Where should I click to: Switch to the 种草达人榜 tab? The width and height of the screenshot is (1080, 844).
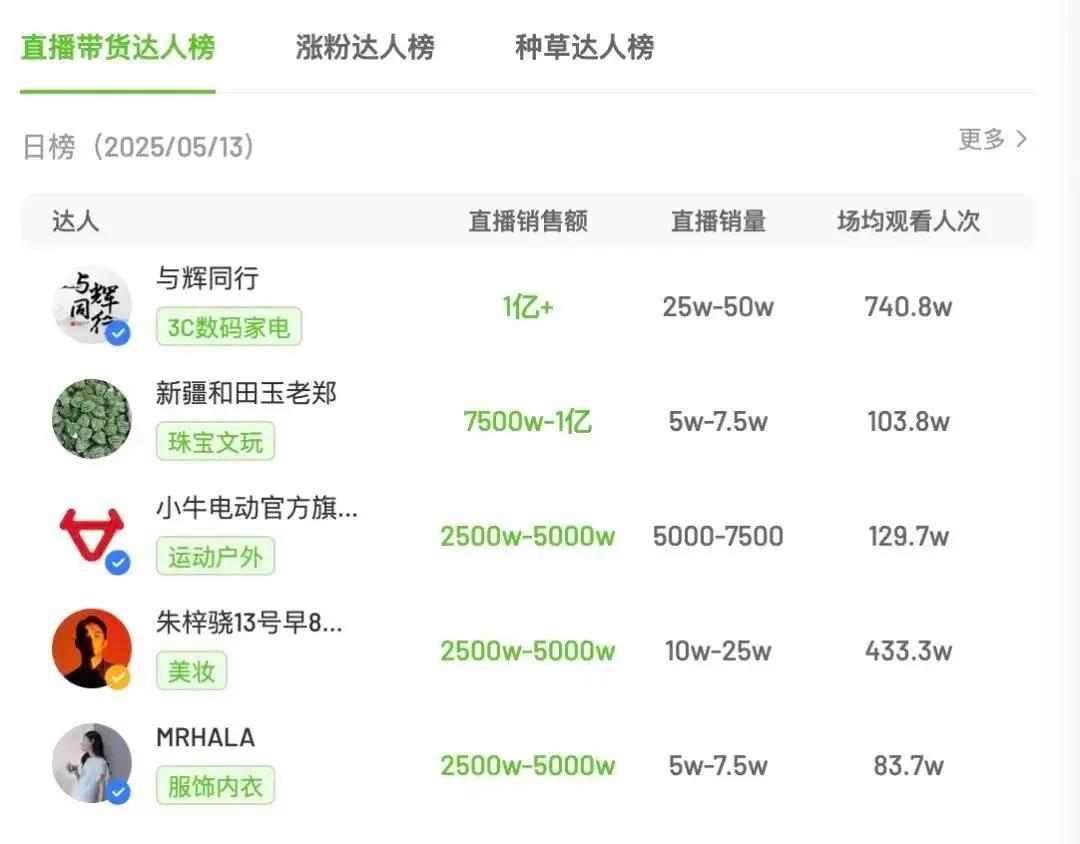point(583,46)
